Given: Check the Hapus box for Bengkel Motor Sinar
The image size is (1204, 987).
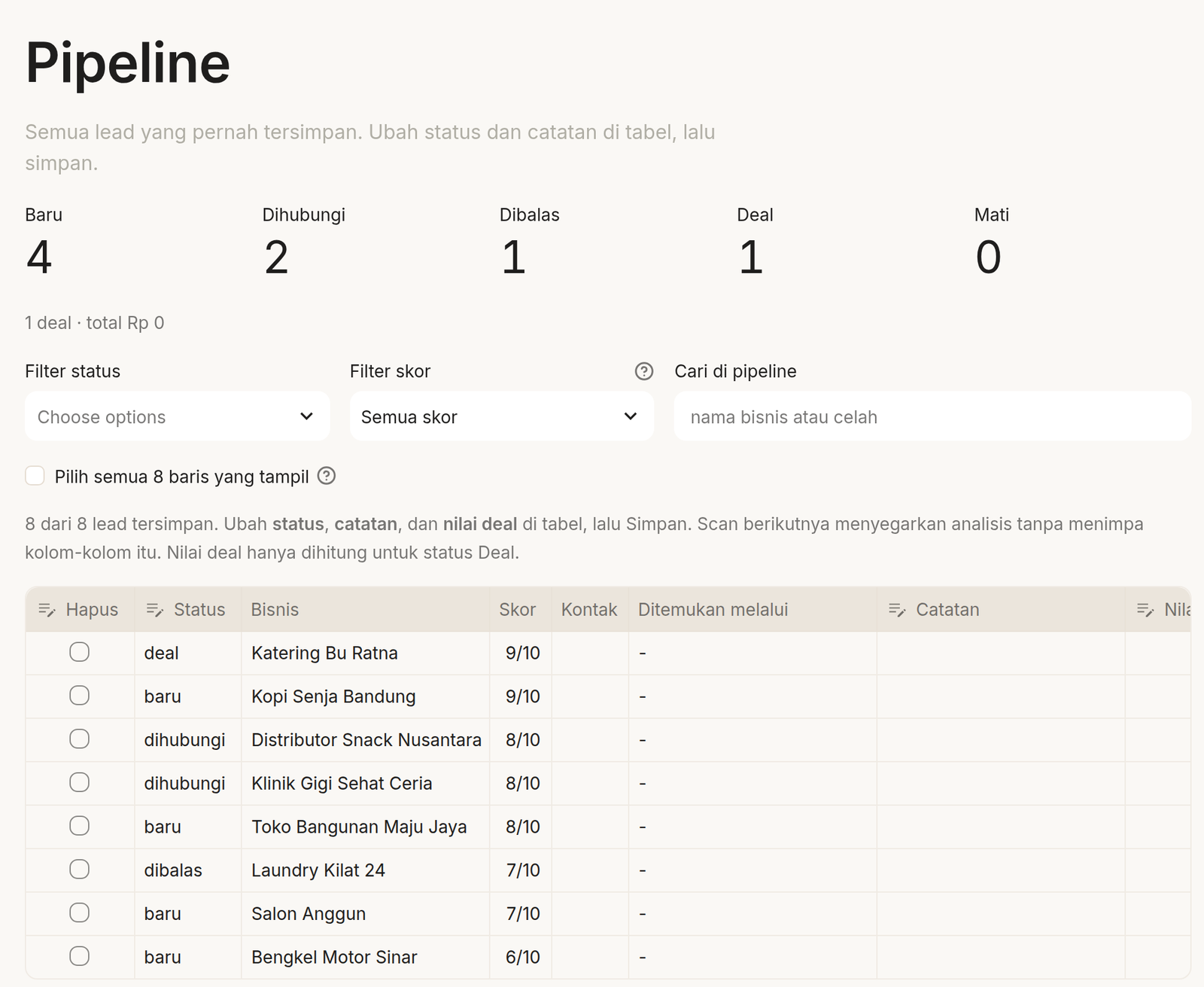Looking at the screenshot, I should (x=80, y=956).
